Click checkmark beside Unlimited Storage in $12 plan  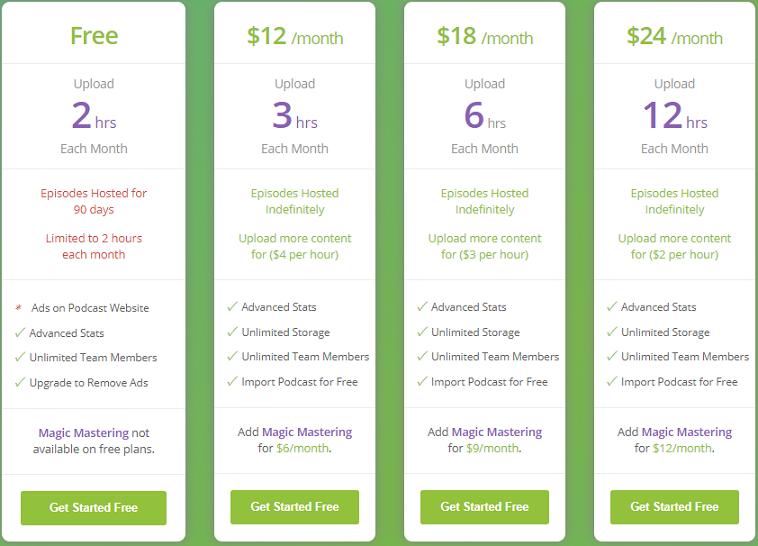[x=233, y=331]
